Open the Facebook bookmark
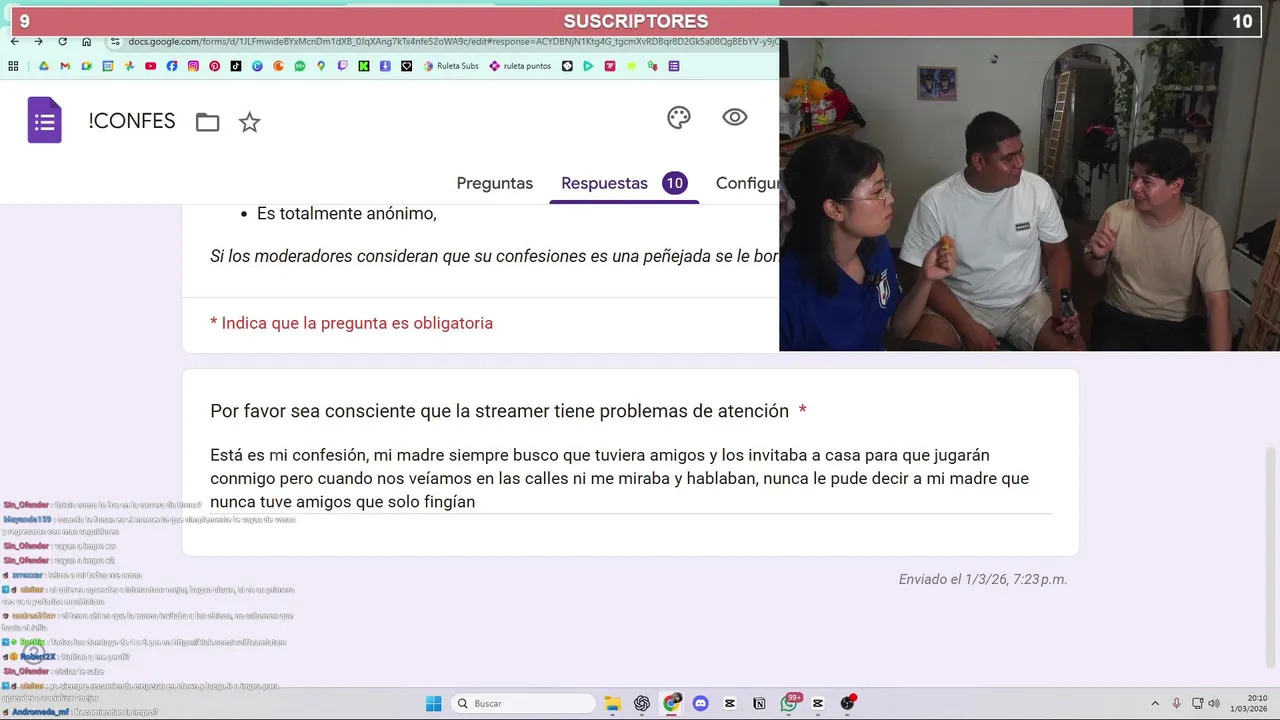Viewport: 1280px width, 720px height. [172, 66]
